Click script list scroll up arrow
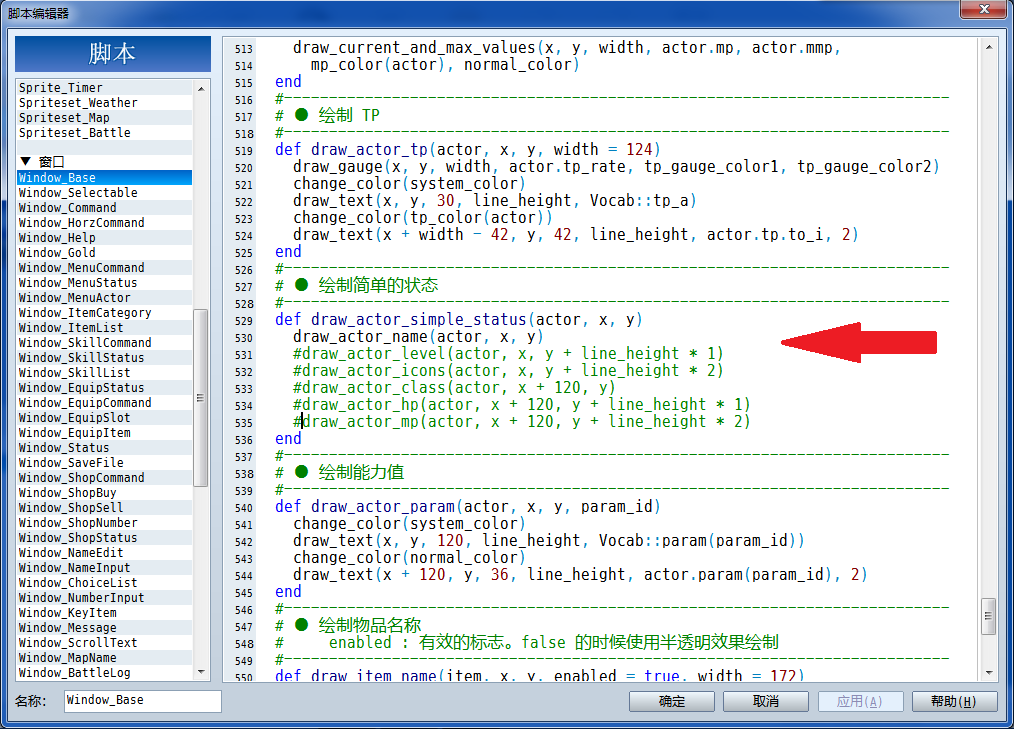Viewport: 1014px width, 729px height. pos(201,88)
